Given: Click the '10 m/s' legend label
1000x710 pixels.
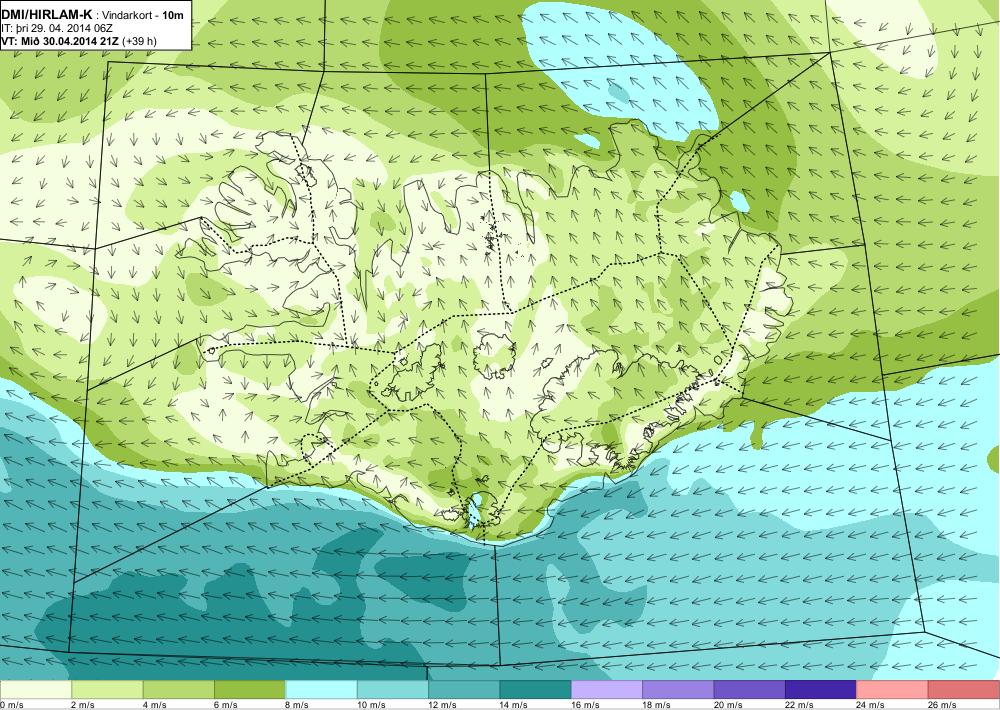Looking at the screenshot, I should click(x=371, y=705).
